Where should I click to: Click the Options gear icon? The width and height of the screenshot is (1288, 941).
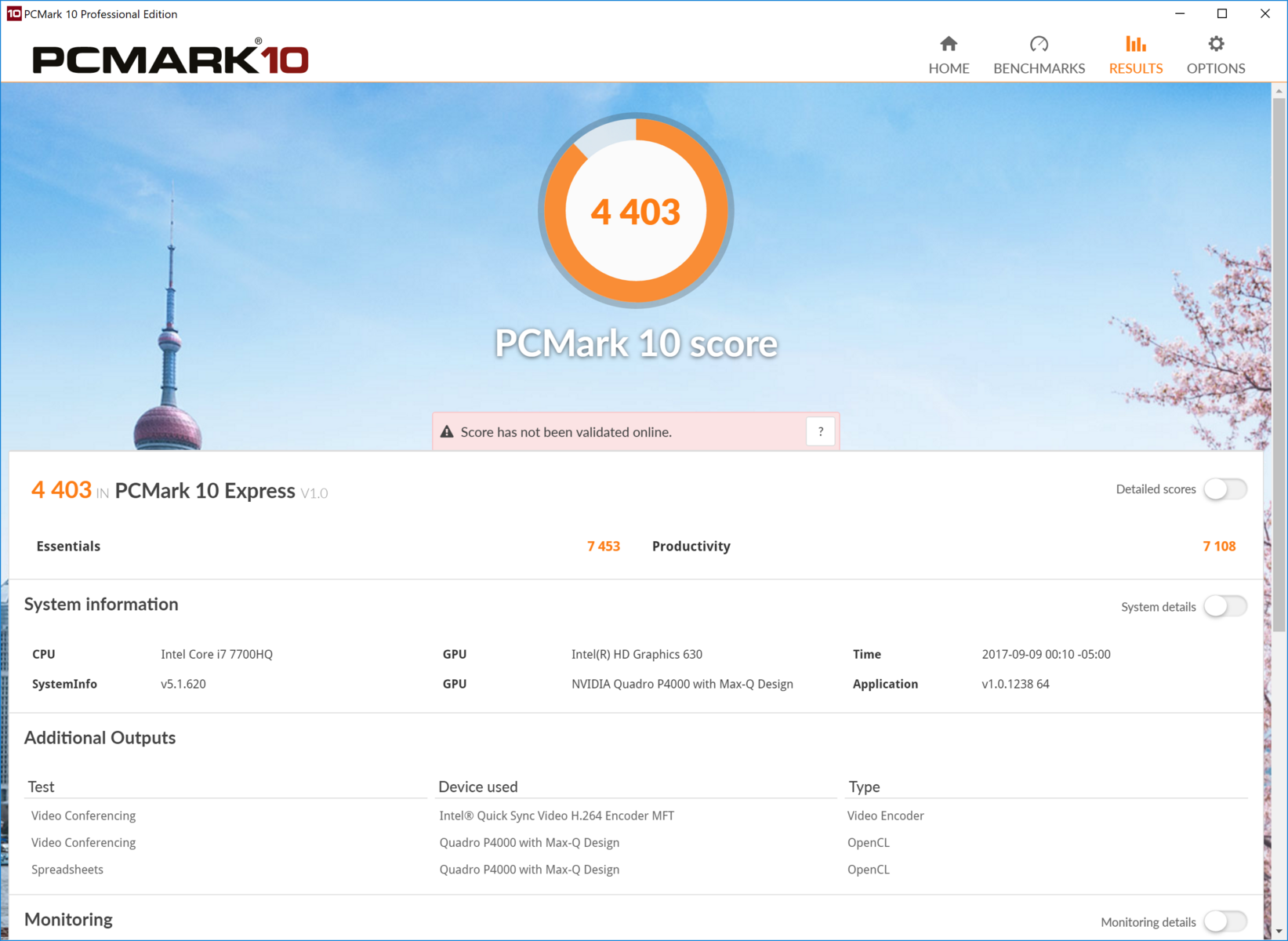(1216, 44)
